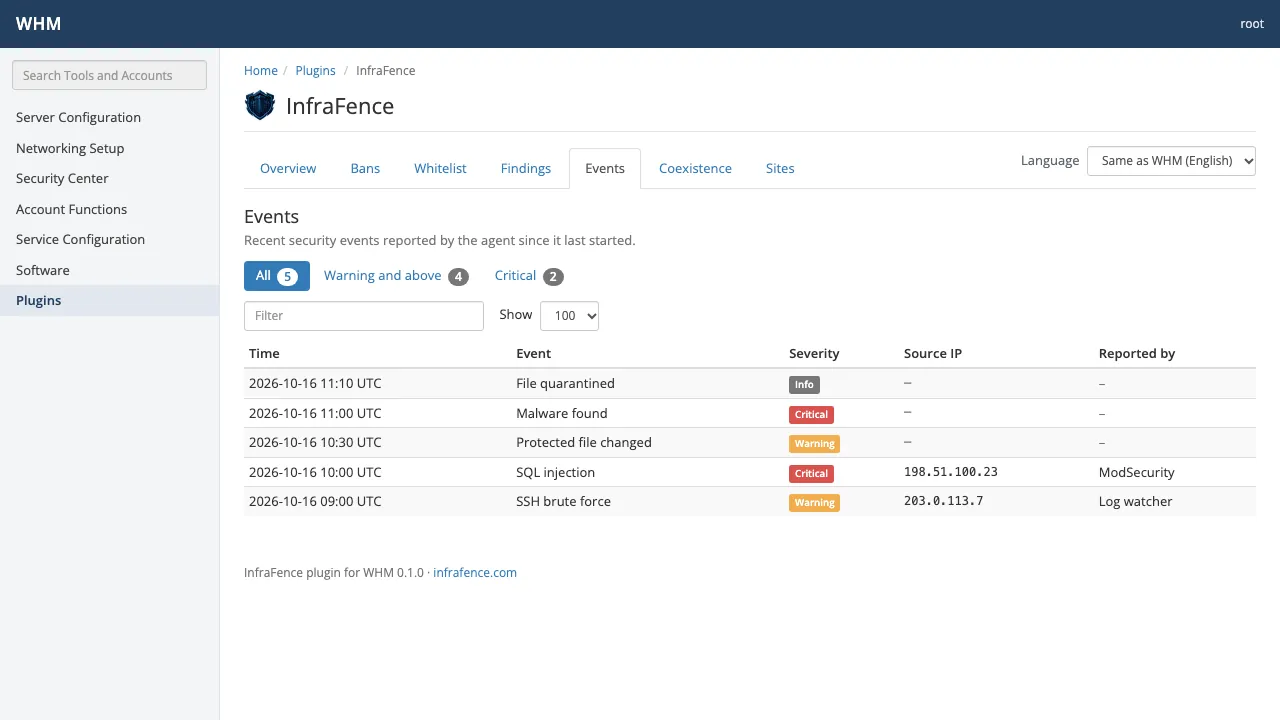Filter to Critical events only
1280x720 pixels.
pyautogui.click(x=529, y=276)
